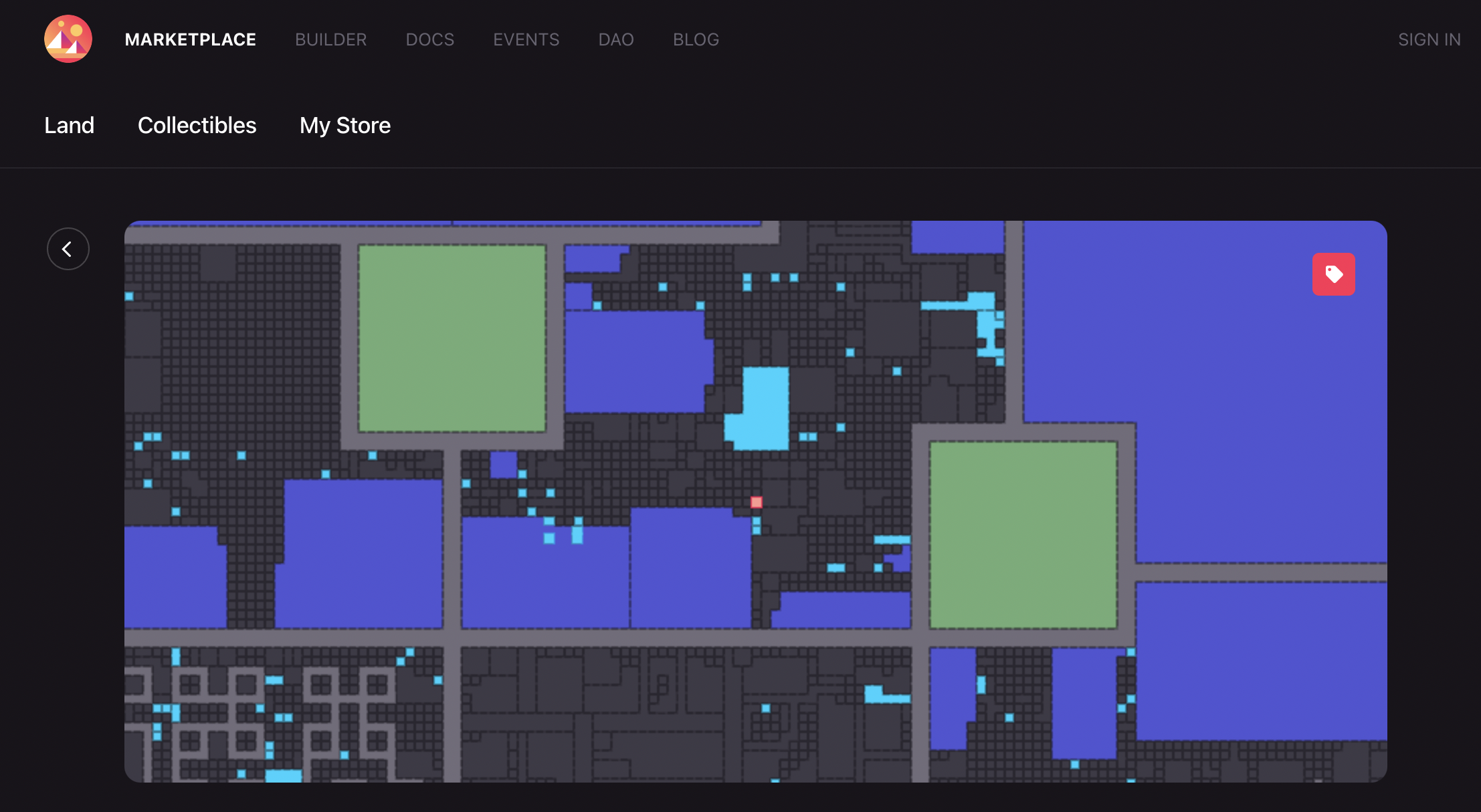Select the Land tab
Viewport: 1481px width, 812px height.
tap(68, 124)
